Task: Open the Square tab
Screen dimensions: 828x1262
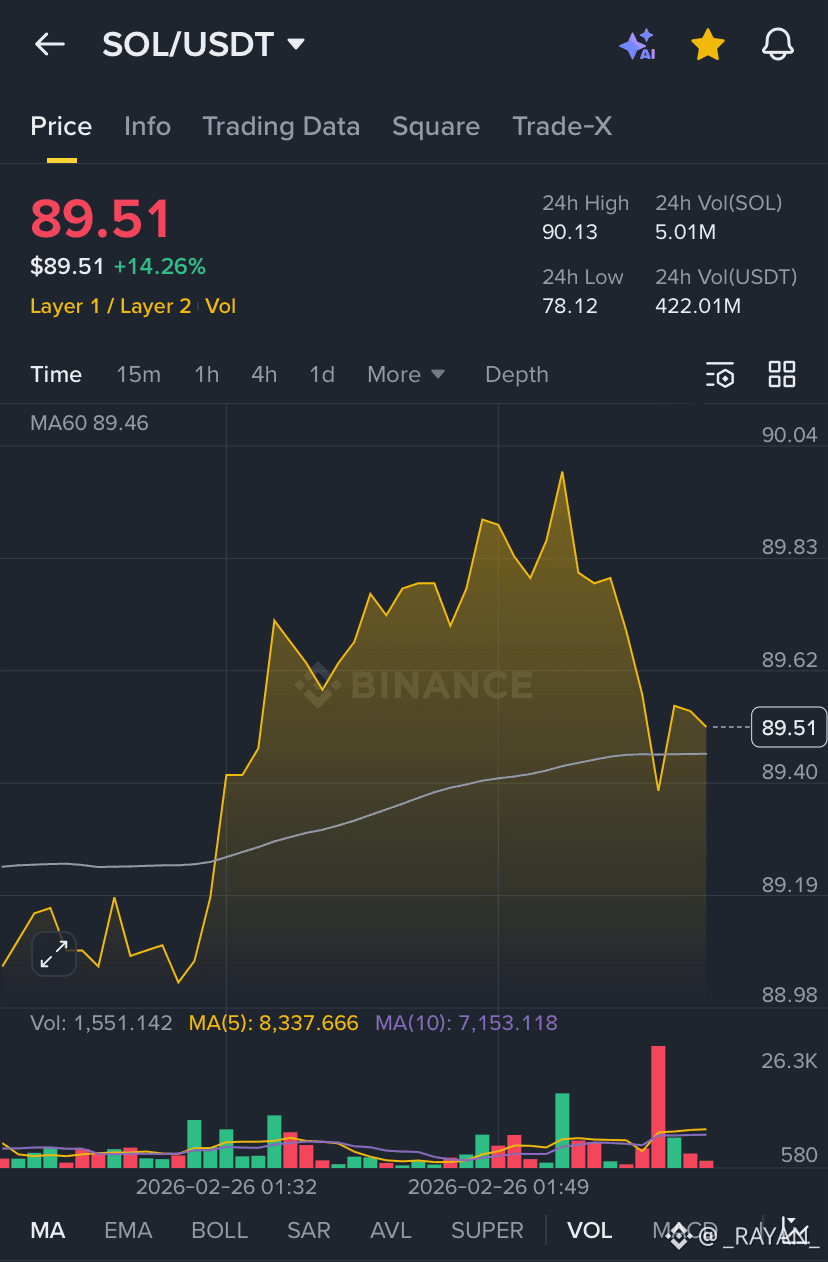Action: 436,126
